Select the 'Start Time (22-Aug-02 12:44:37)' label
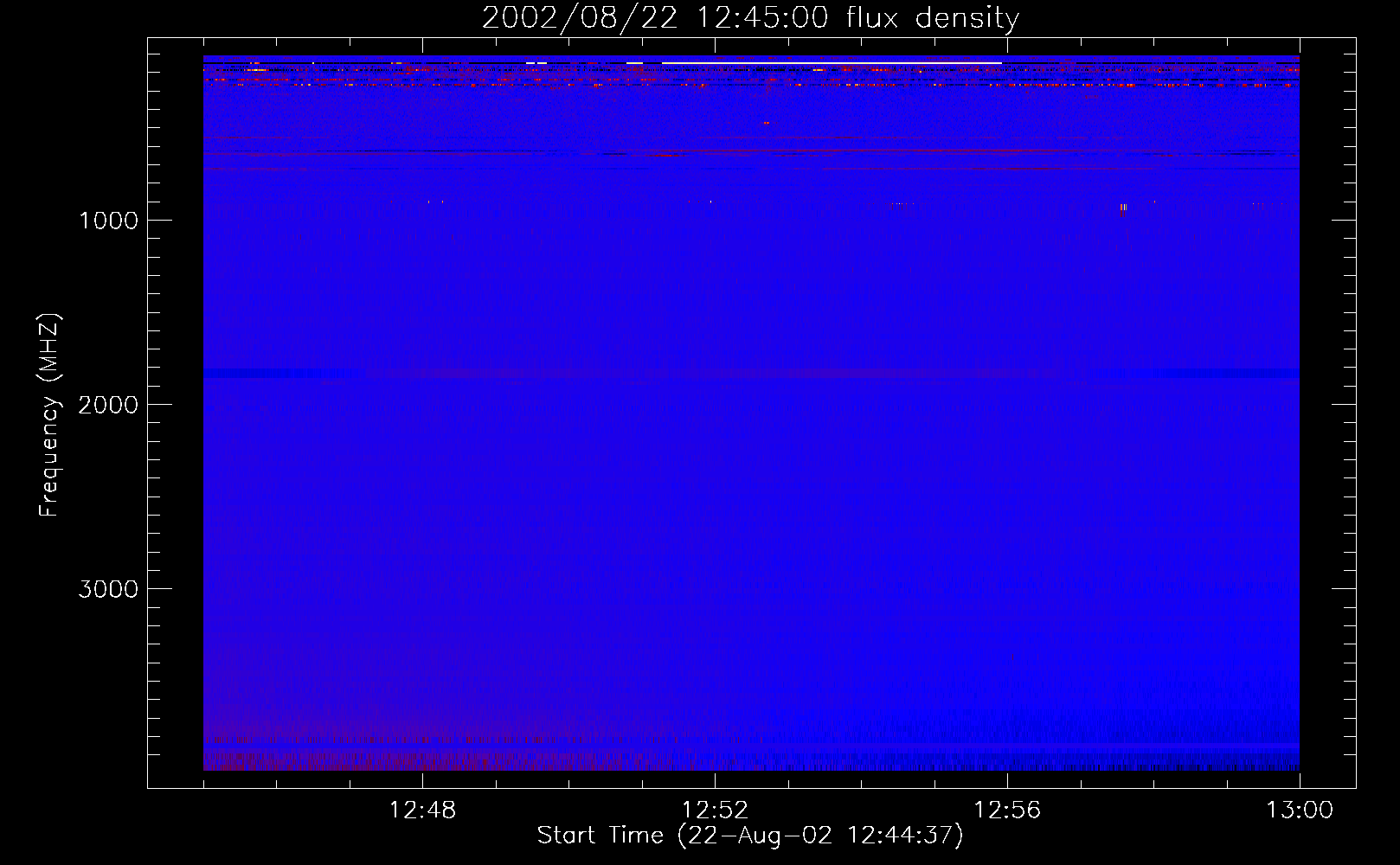Image resolution: width=1400 pixels, height=865 pixels. (x=750, y=836)
